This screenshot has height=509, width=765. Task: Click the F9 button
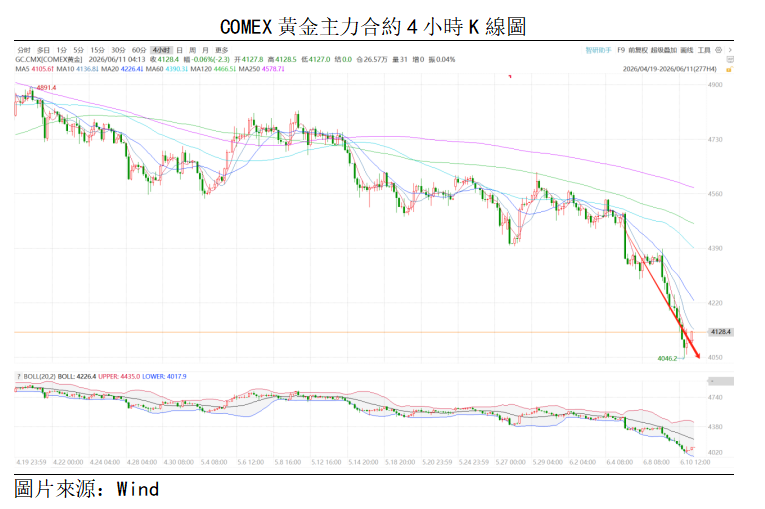click(621, 50)
